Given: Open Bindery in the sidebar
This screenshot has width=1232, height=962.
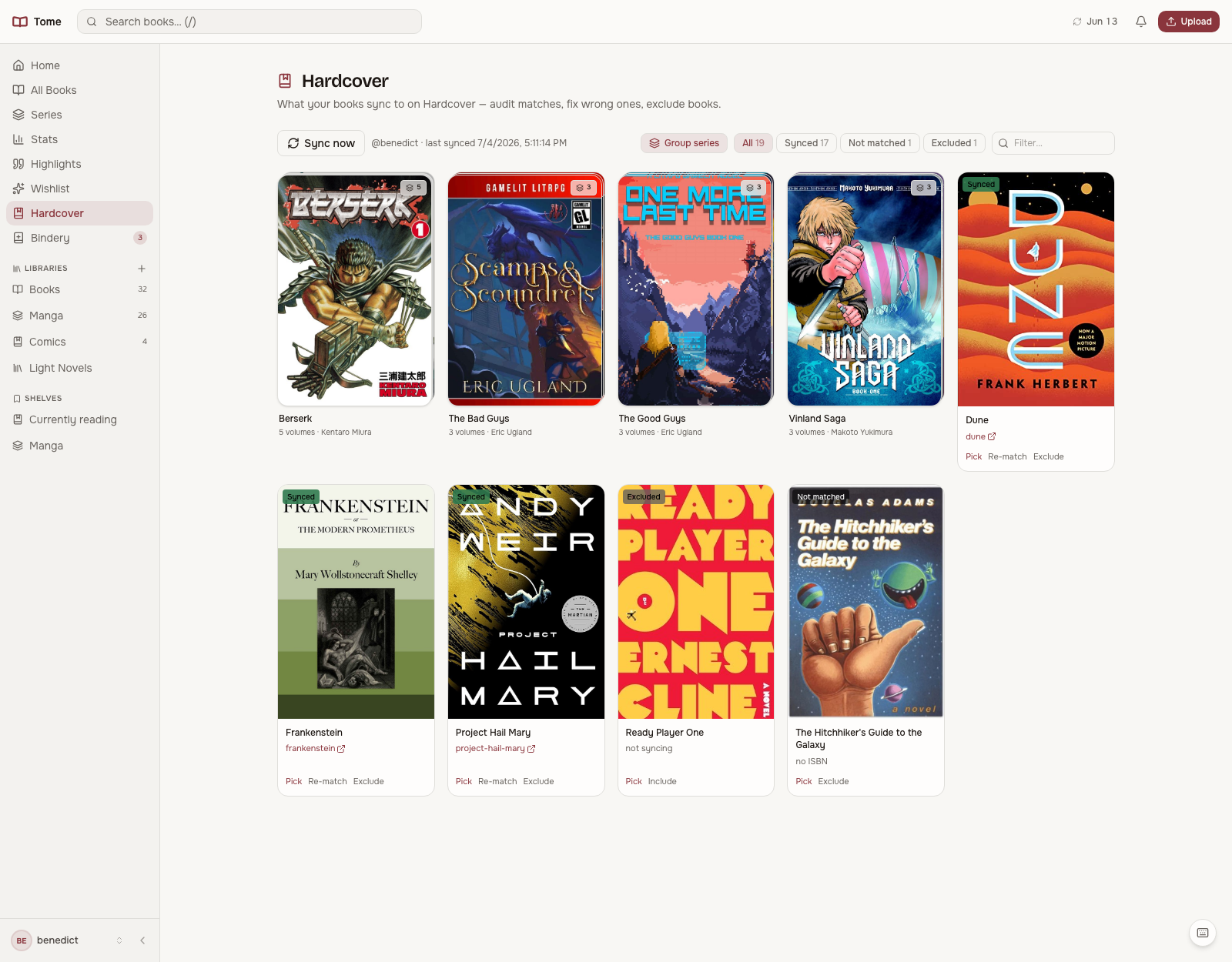Looking at the screenshot, I should (x=79, y=238).
